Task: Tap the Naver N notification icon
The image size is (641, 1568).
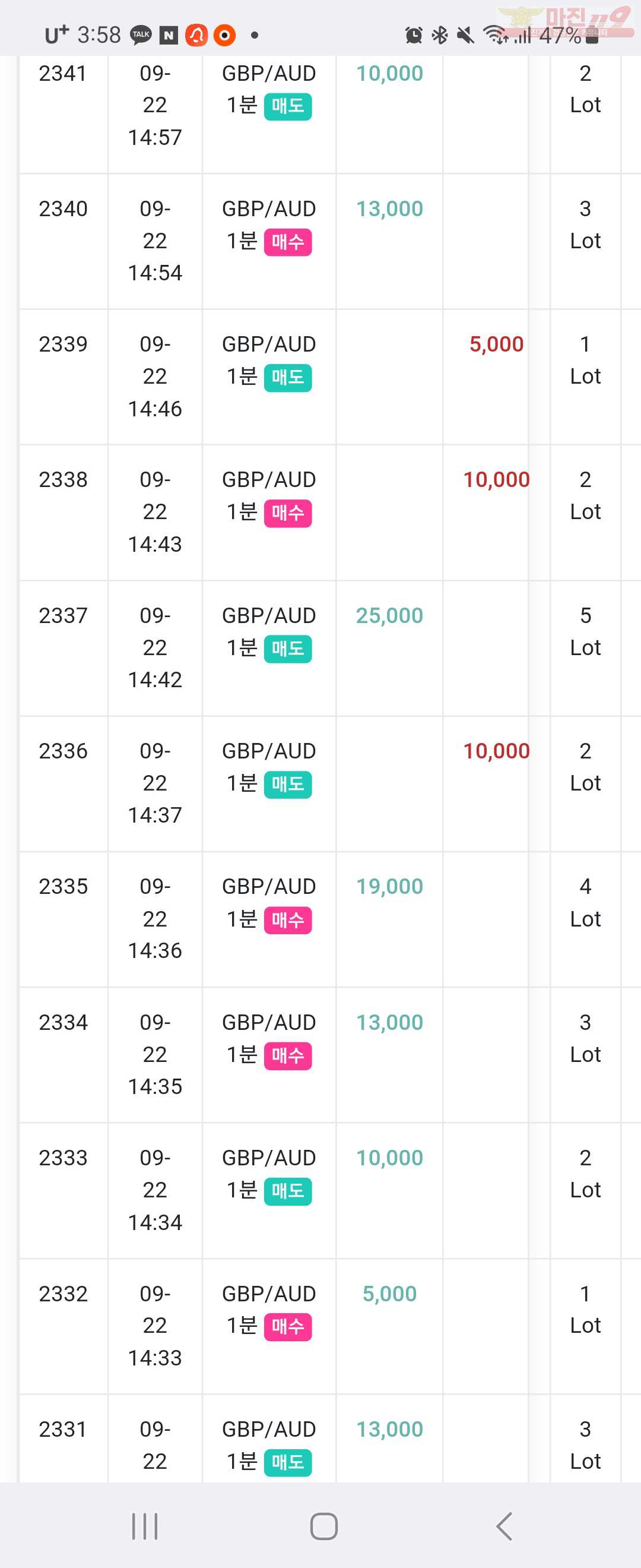Action: click(169, 36)
